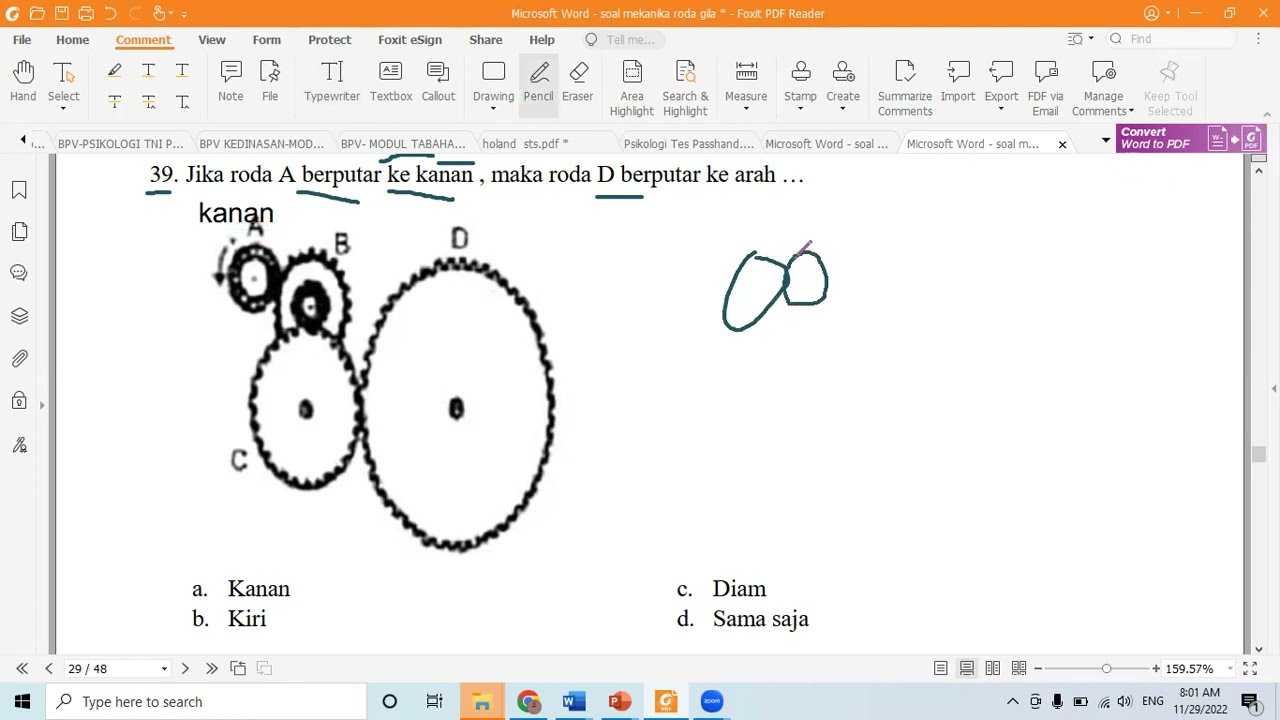The height and width of the screenshot is (720, 1280).
Task: Select the Hand tool
Action: (x=23, y=82)
